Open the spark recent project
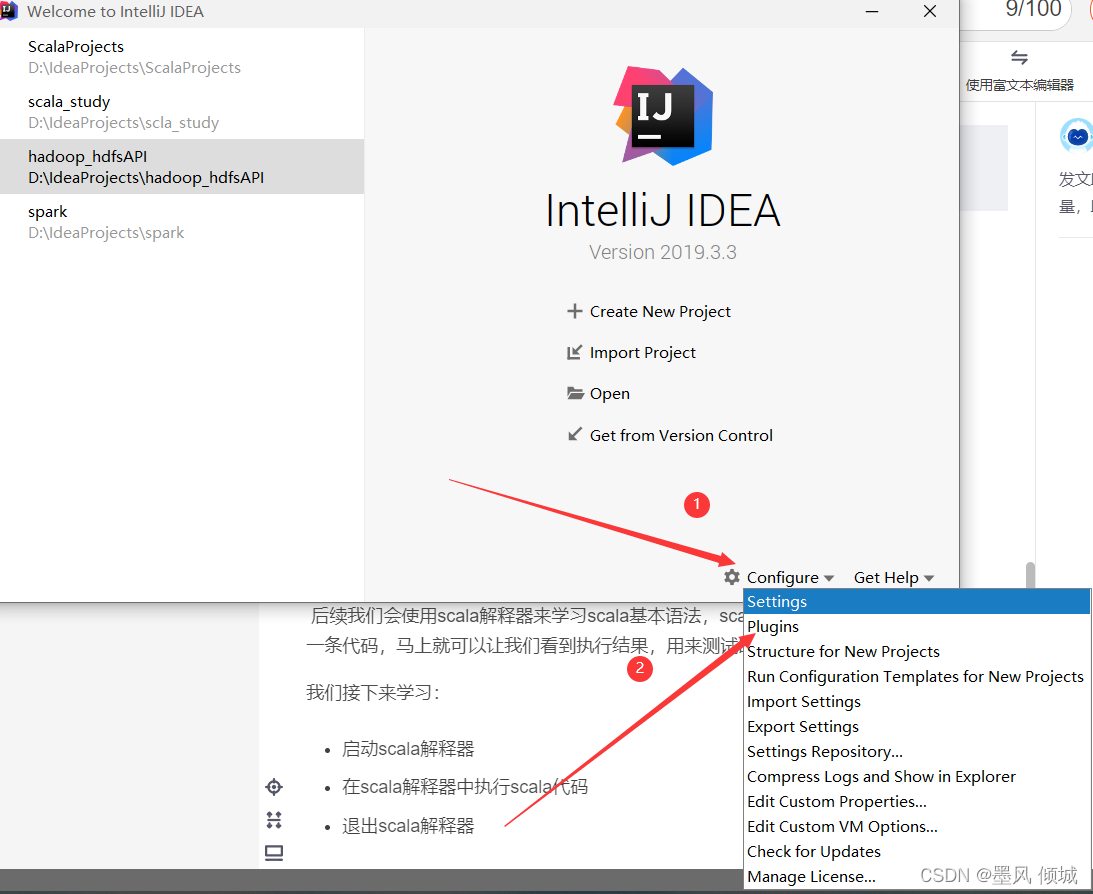 tap(182, 222)
